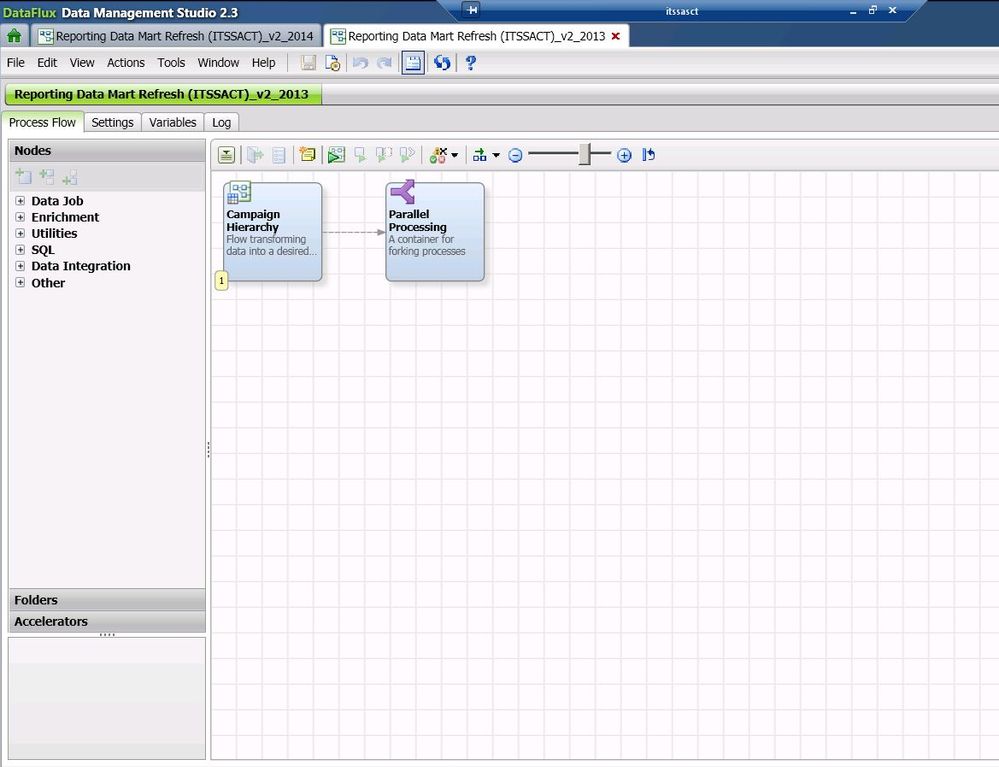Screen dimensions: 999x767
Task: Click the second add-node icon under Nodes
Action: (47, 176)
